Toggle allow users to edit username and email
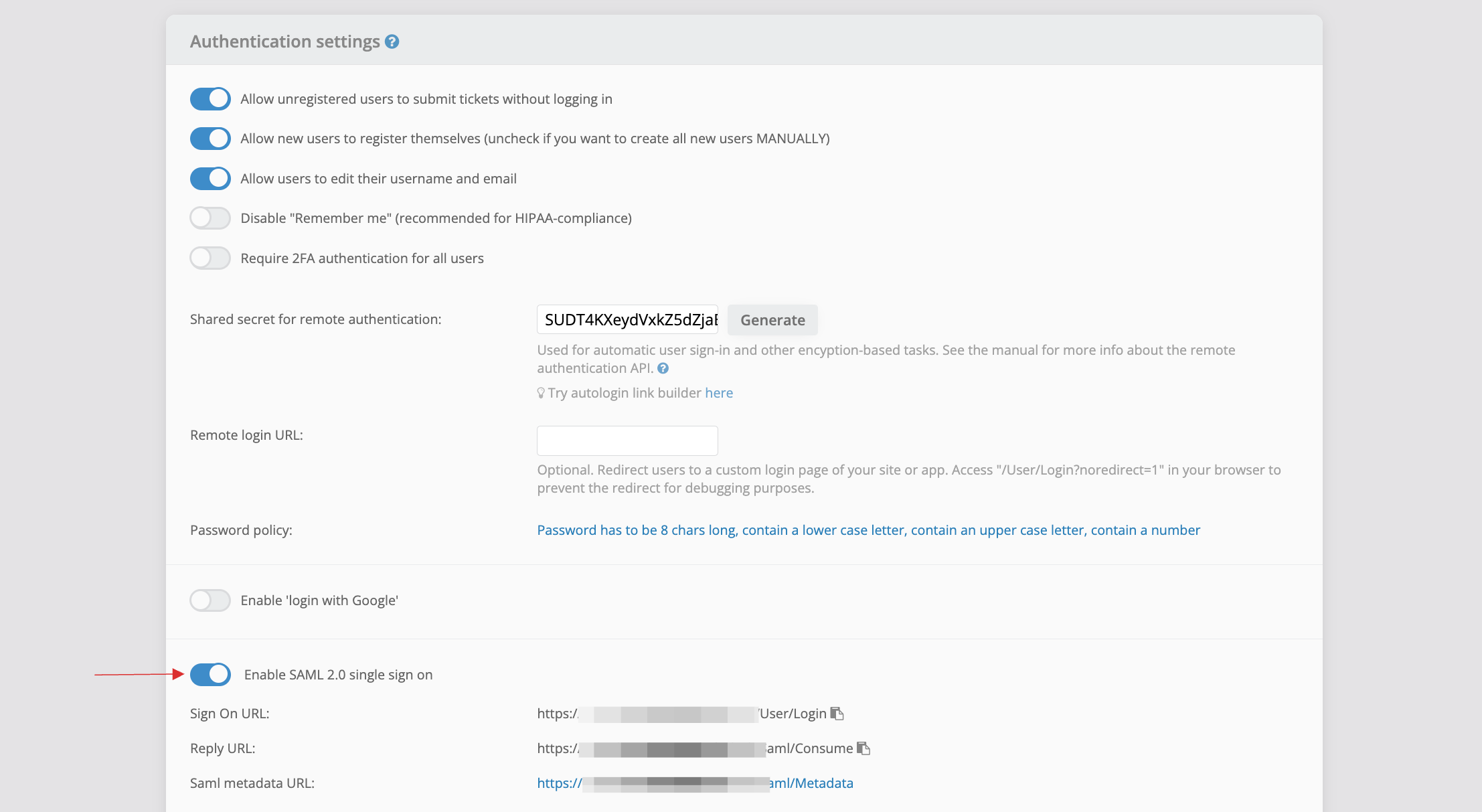1482x812 pixels. pos(210,179)
